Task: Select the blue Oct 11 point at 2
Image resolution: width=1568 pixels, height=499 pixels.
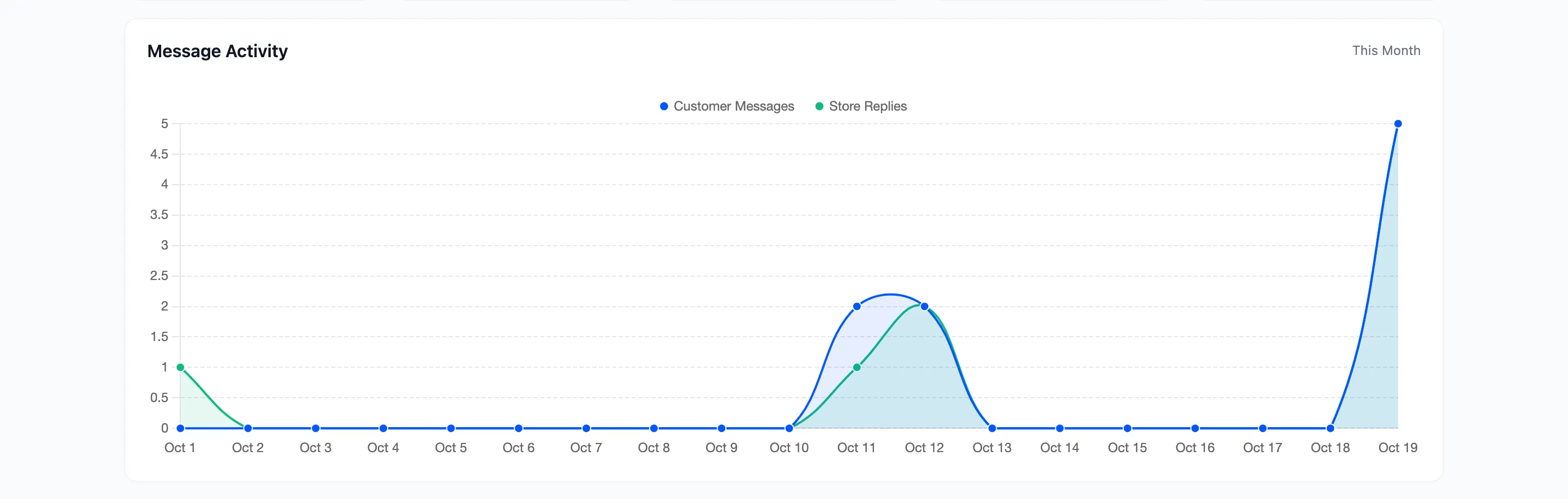Action: [x=856, y=307]
